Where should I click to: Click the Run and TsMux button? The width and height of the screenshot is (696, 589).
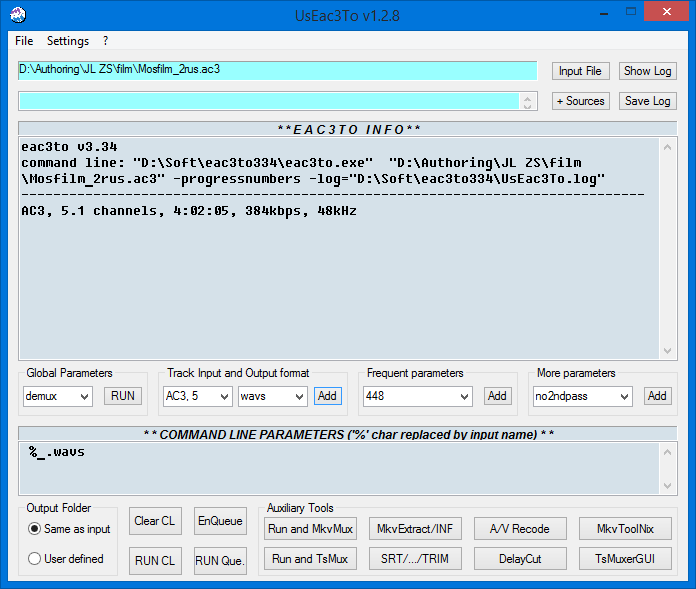[x=310, y=558]
